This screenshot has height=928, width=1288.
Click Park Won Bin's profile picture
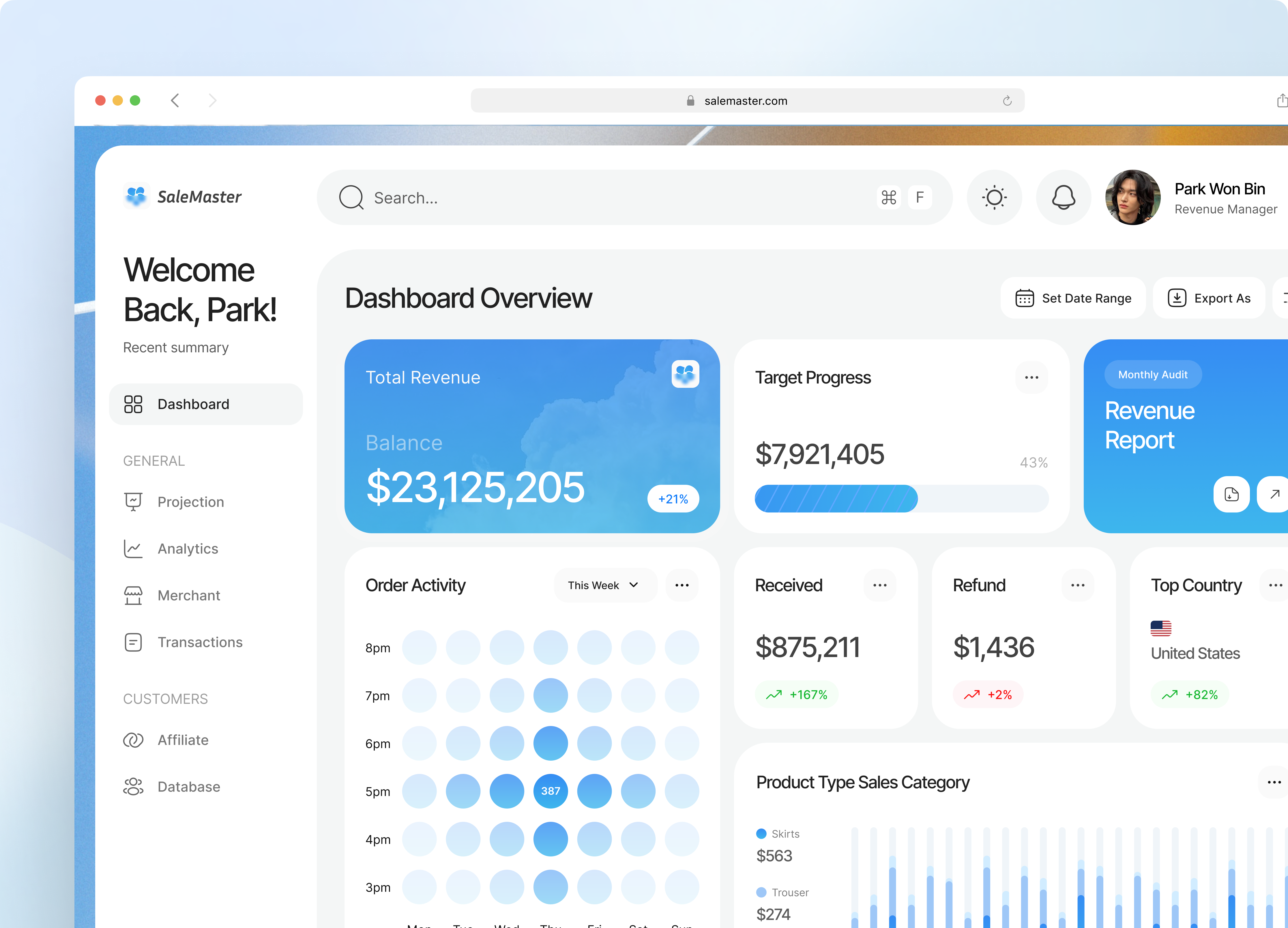coord(1132,198)
